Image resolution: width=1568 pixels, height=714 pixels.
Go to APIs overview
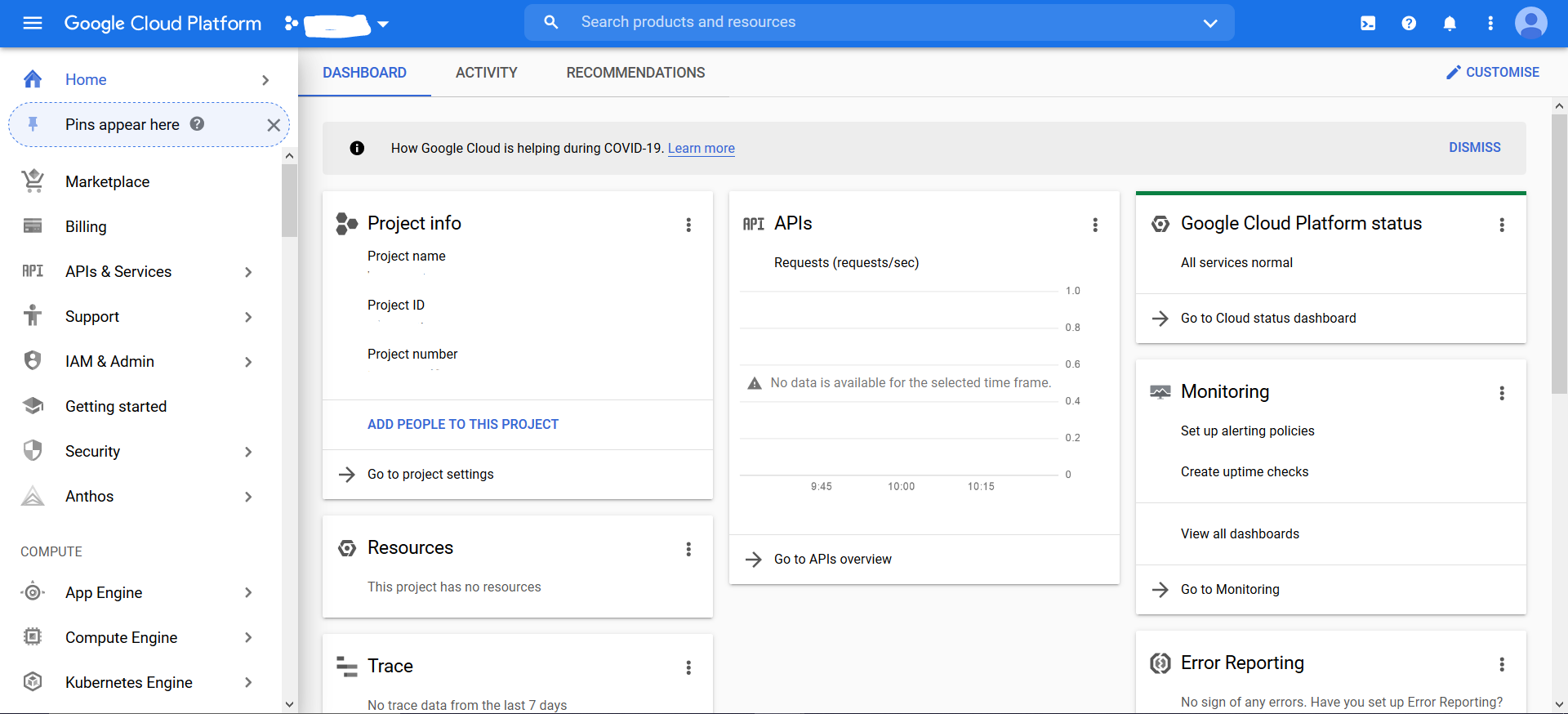click(x=833, y=559)
